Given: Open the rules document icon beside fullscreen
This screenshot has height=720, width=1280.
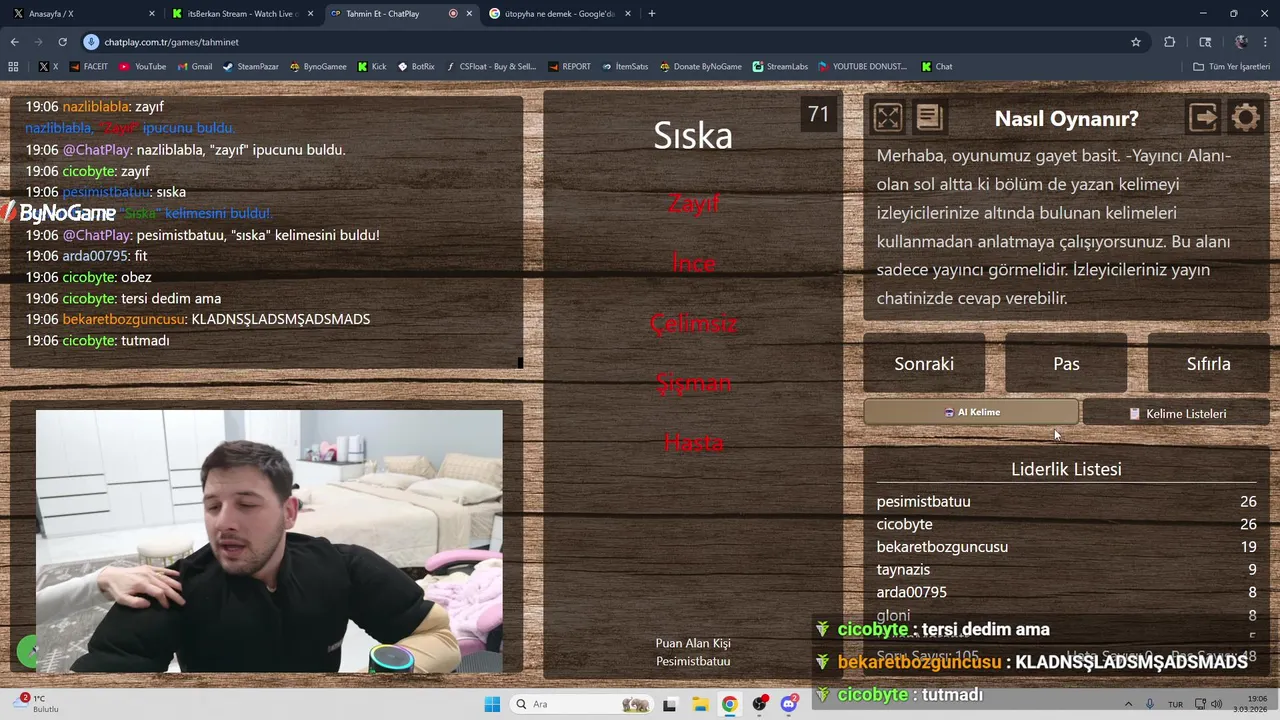Looking at the screenshot, I should (929, 118).
